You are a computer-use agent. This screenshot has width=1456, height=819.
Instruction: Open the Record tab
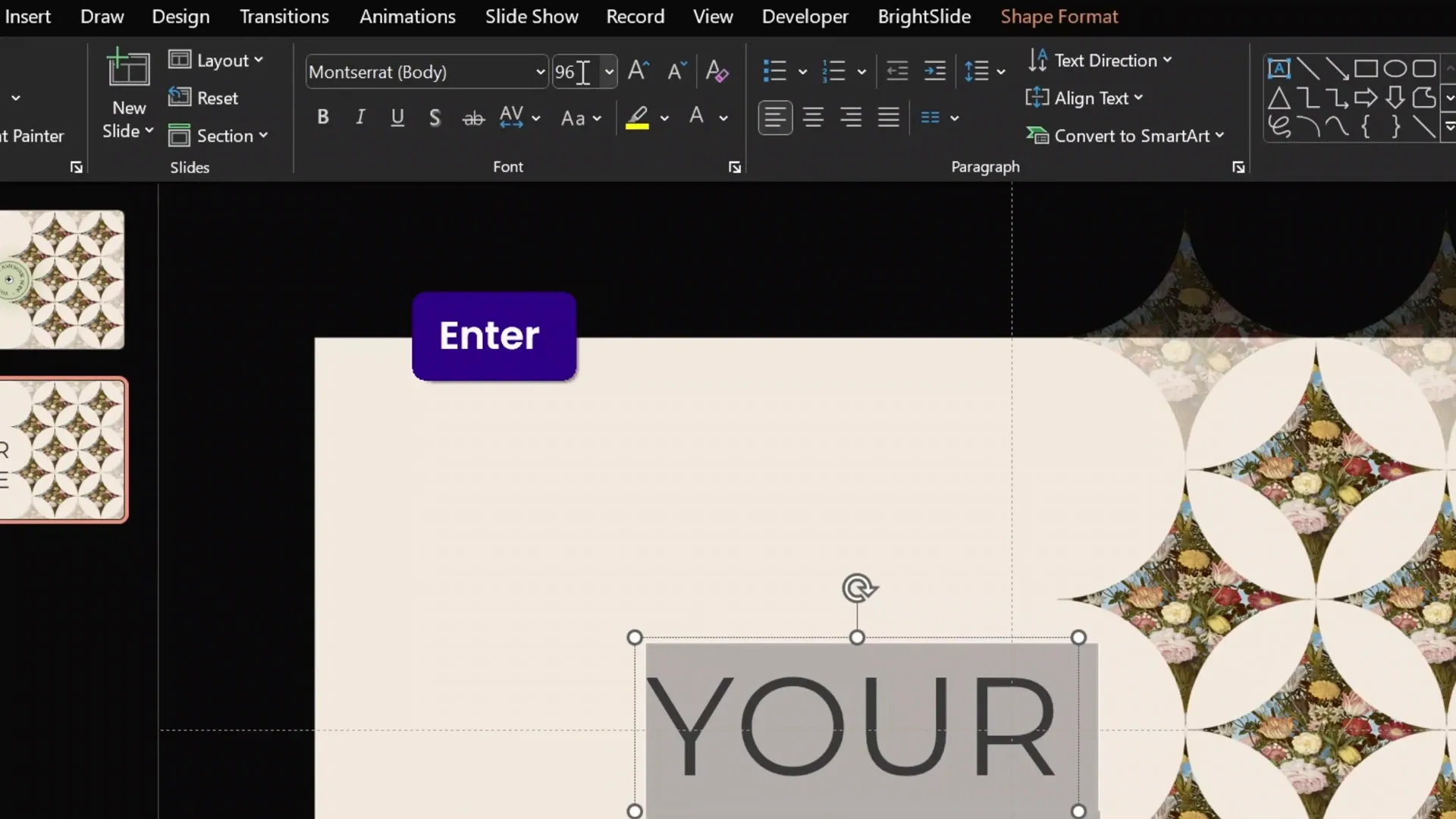tap(635, 17)
